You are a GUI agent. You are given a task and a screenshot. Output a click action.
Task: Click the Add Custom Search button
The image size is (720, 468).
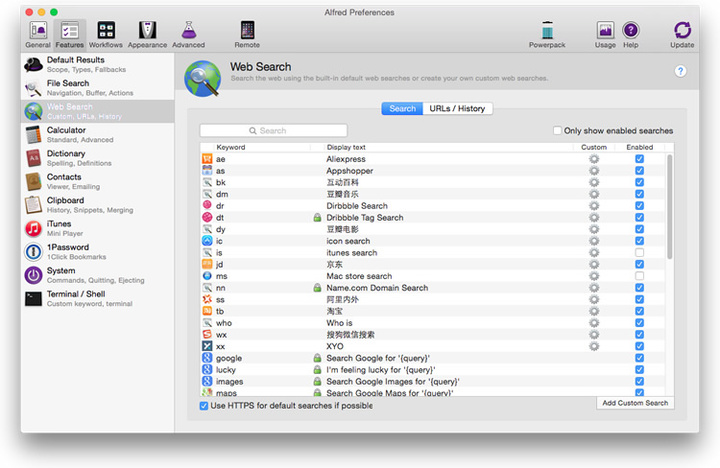(635, 403)
